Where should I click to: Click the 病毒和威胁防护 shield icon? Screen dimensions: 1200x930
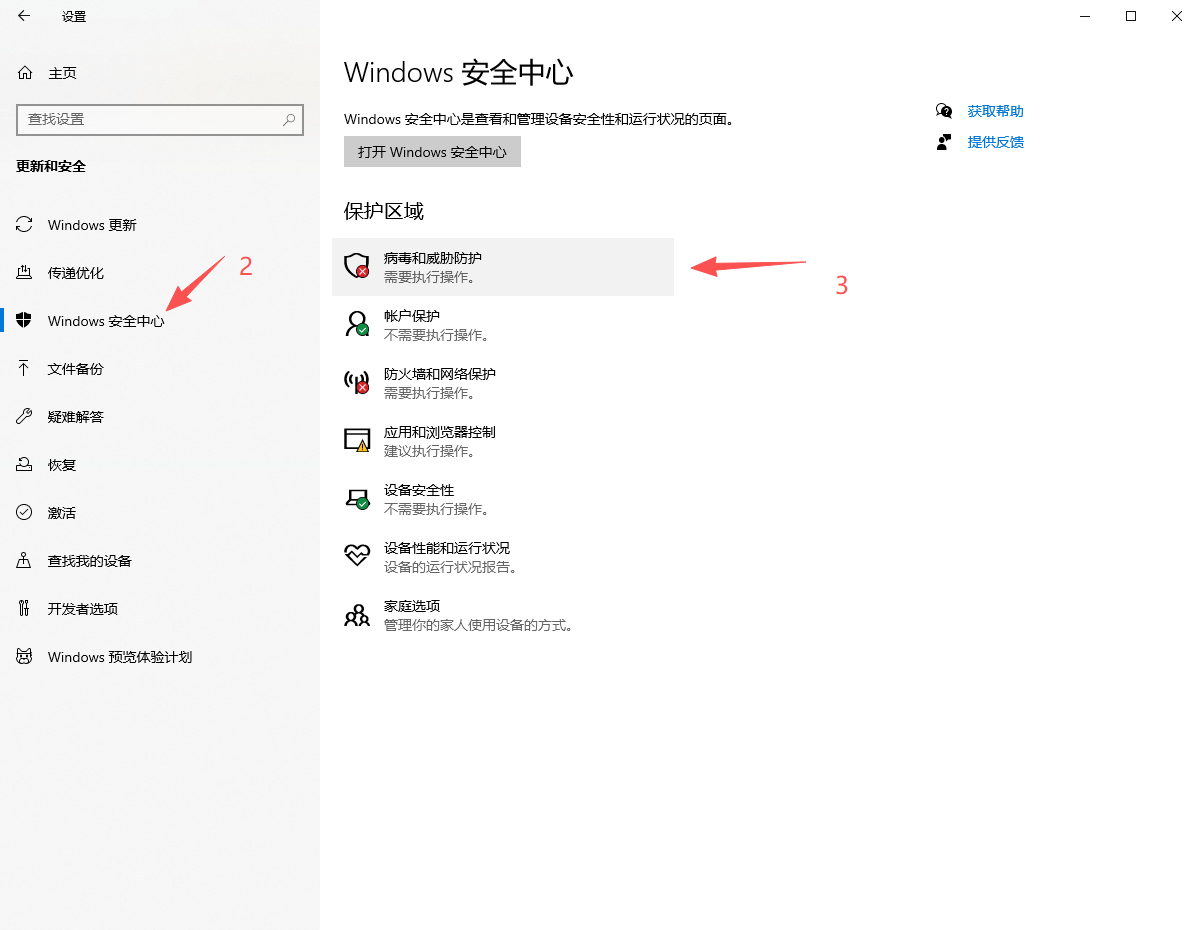[357, 265]
